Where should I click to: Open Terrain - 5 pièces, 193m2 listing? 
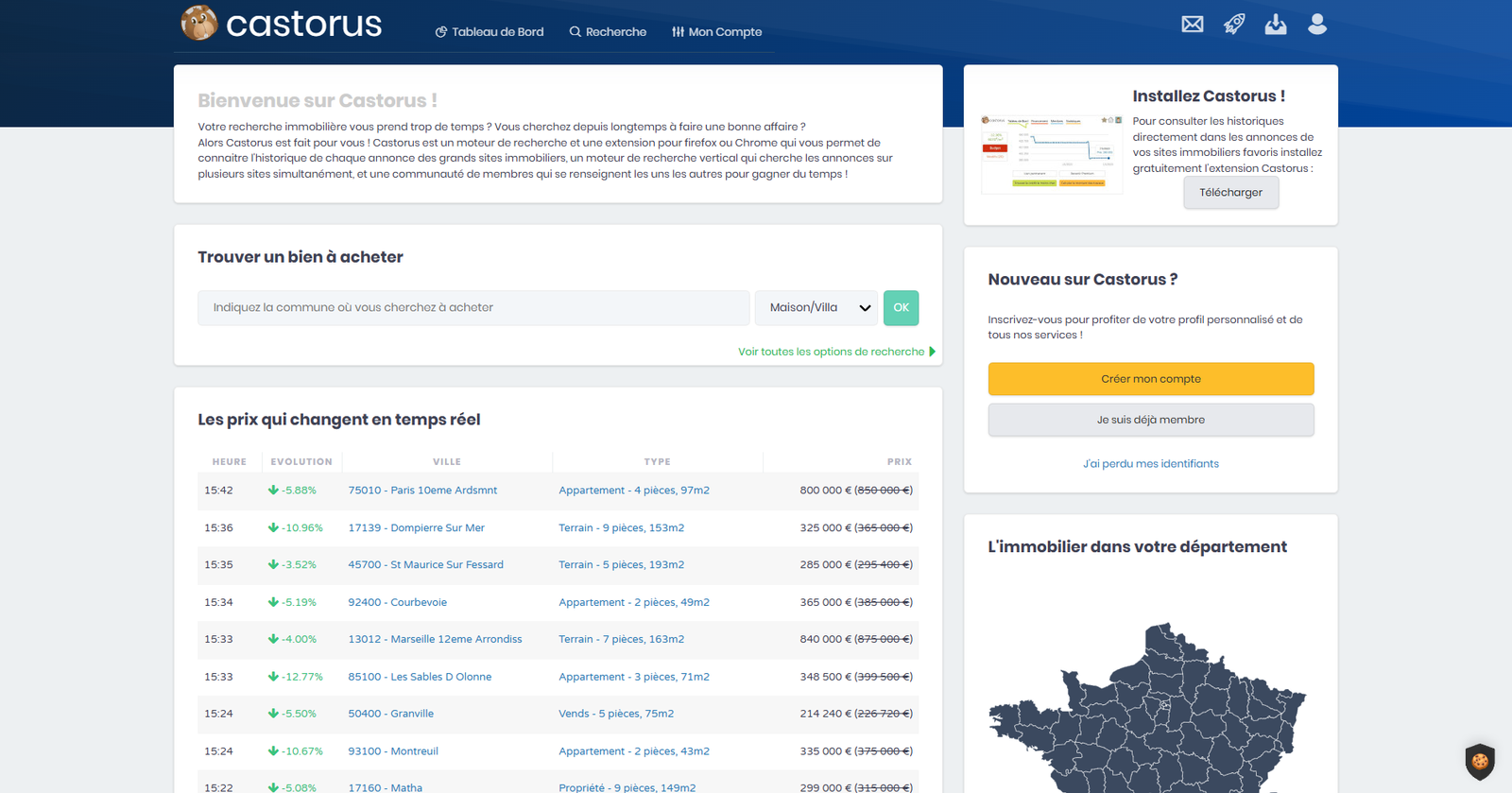(x=622, y=565)
